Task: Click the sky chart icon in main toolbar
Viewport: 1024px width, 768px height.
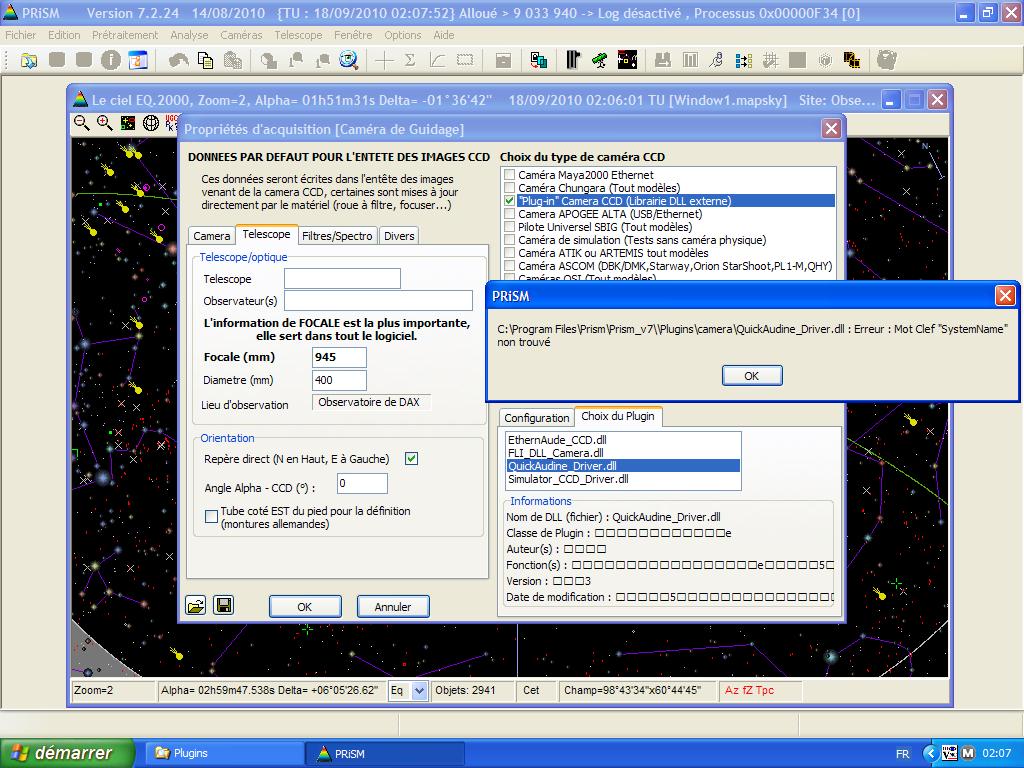Action: click(627, 60)
